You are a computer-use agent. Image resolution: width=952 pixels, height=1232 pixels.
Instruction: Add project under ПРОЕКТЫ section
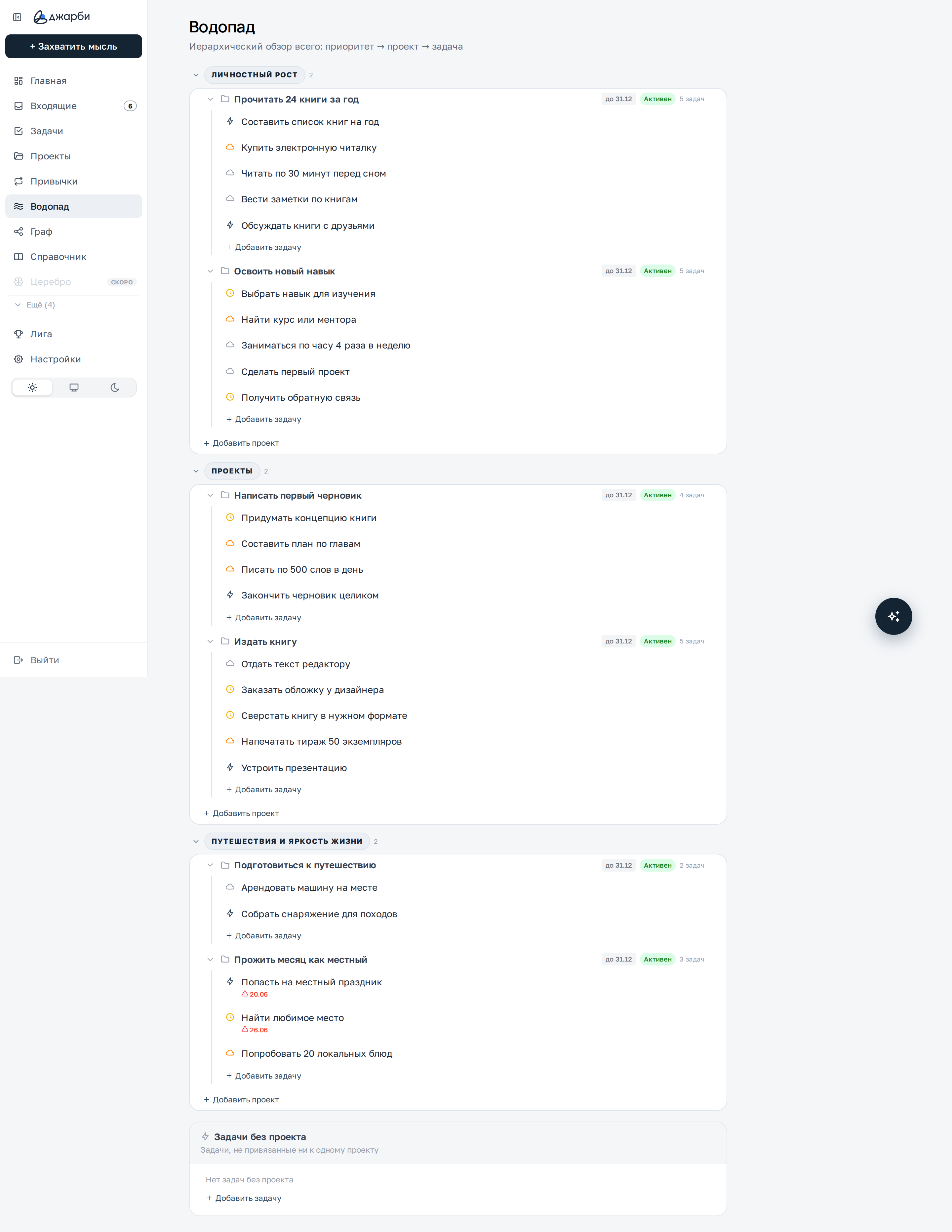pyautogui.click(x=241, y=813)
